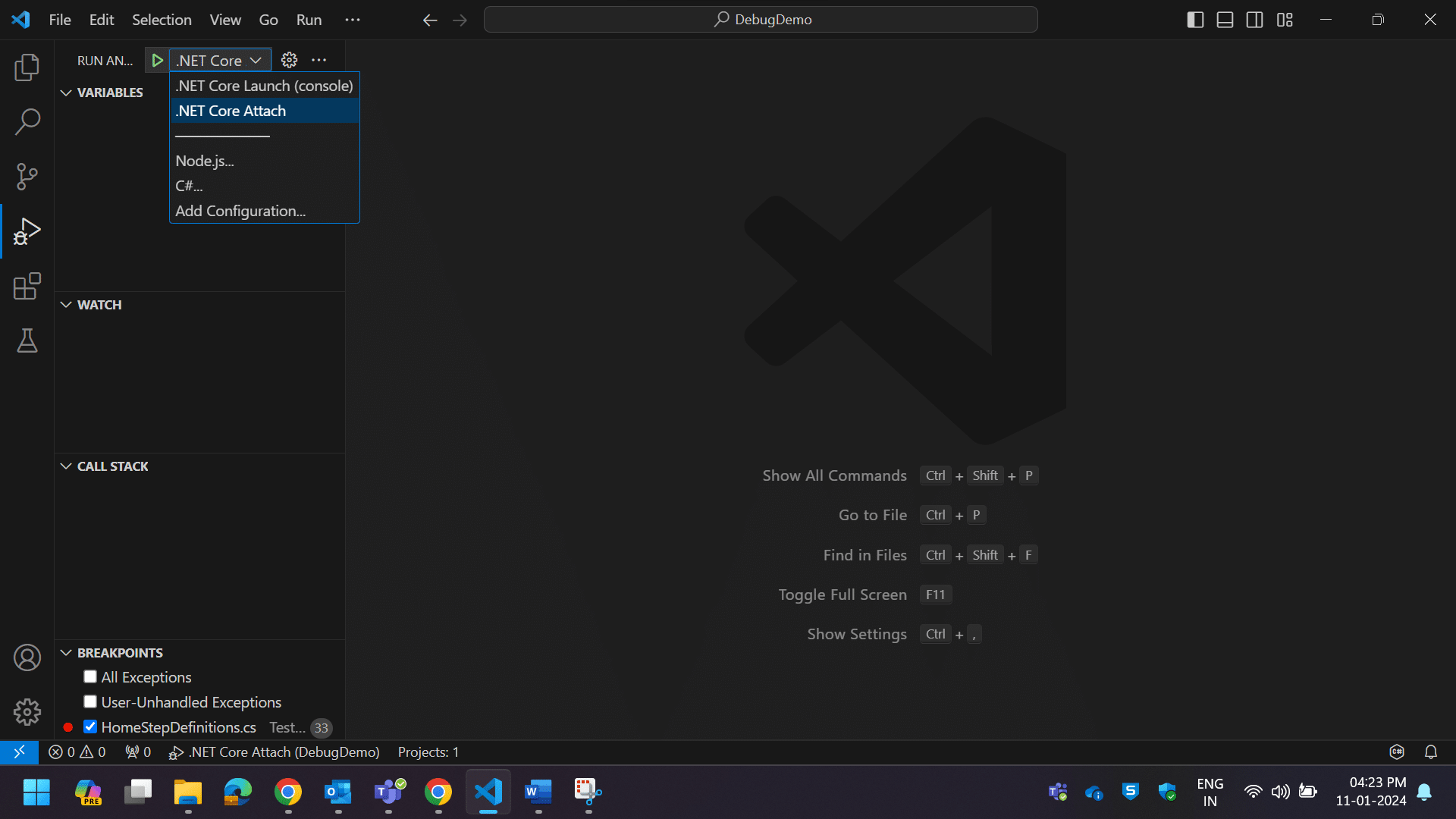
Task: Open Views and More Actions ellipsis in debug panel
Action: tap(319, 60)
